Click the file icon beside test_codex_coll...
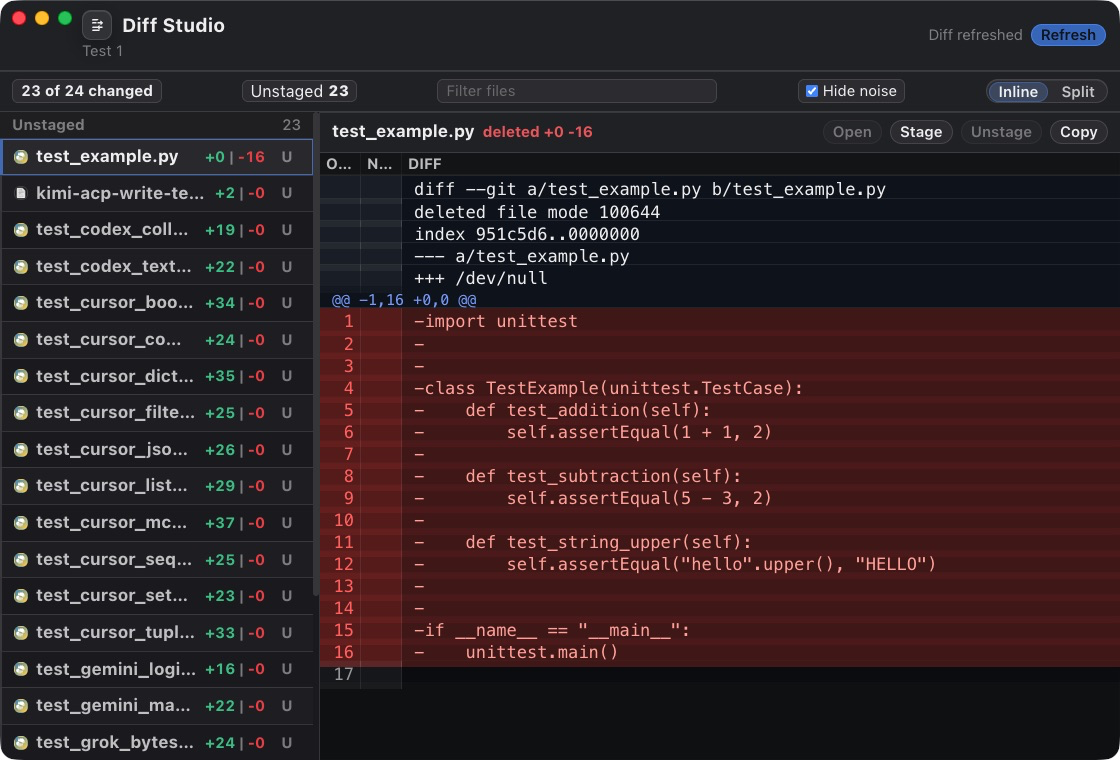This screenshot has width=1120, height=760. coord(21,230)
